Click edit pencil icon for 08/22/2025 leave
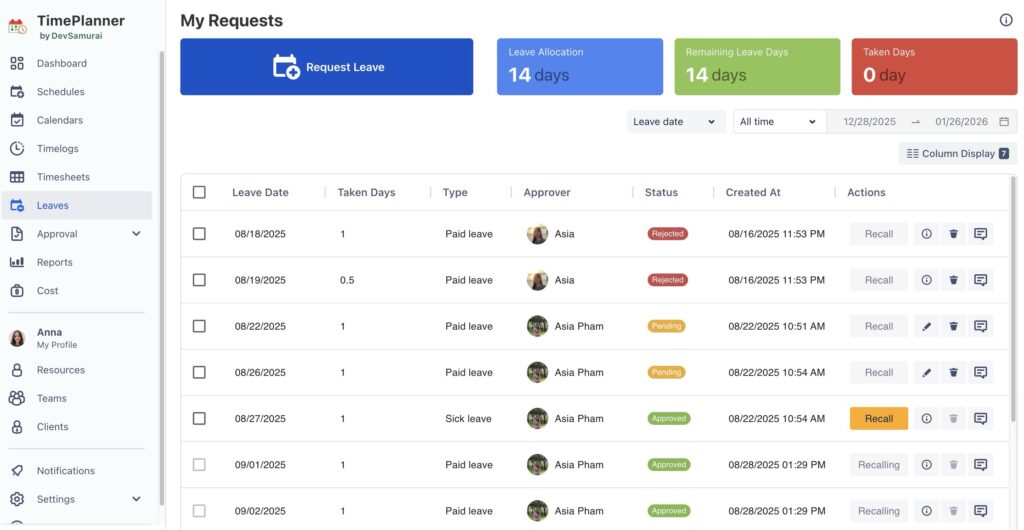Image resolution: width=1024 pixels, height=530 pixels. [926, 326]
